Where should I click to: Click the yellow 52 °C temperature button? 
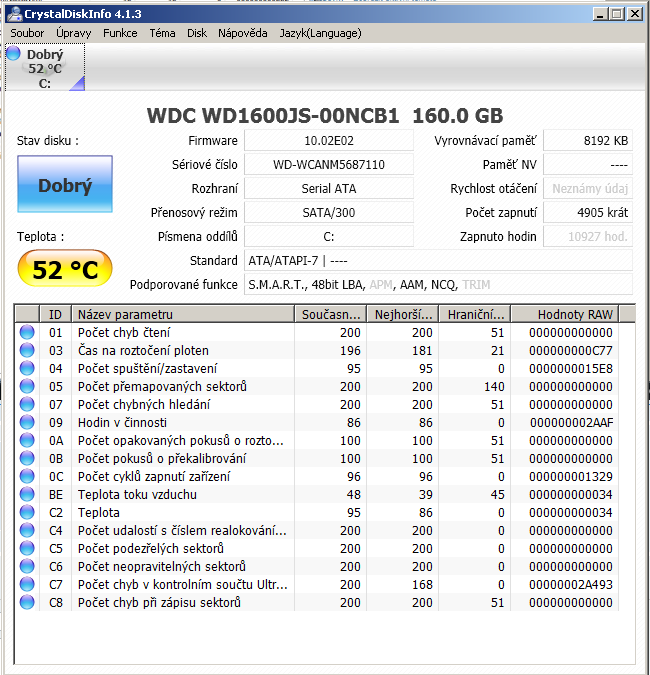pos(65,269)
